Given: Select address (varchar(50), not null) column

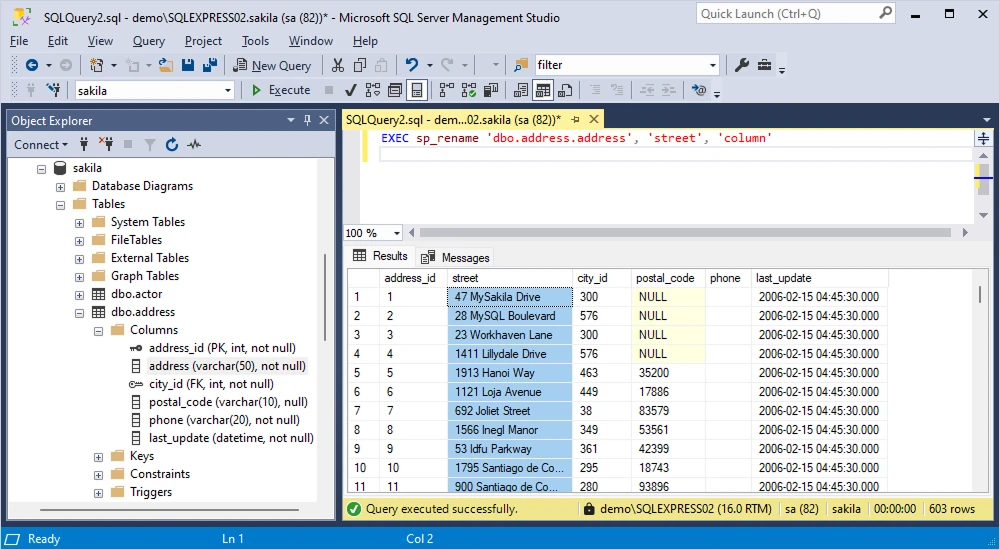Looking at the screenshot, I should pyautogui.click(x=227, y=366).
